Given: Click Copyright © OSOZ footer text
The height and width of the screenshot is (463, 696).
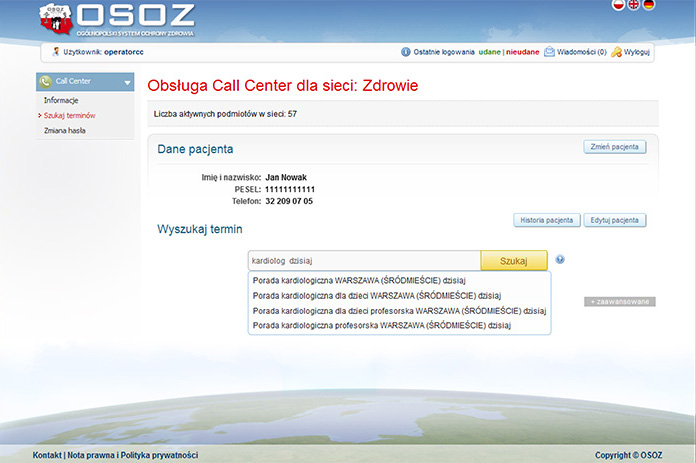Looking at the screenshot, I should (629, 455).
